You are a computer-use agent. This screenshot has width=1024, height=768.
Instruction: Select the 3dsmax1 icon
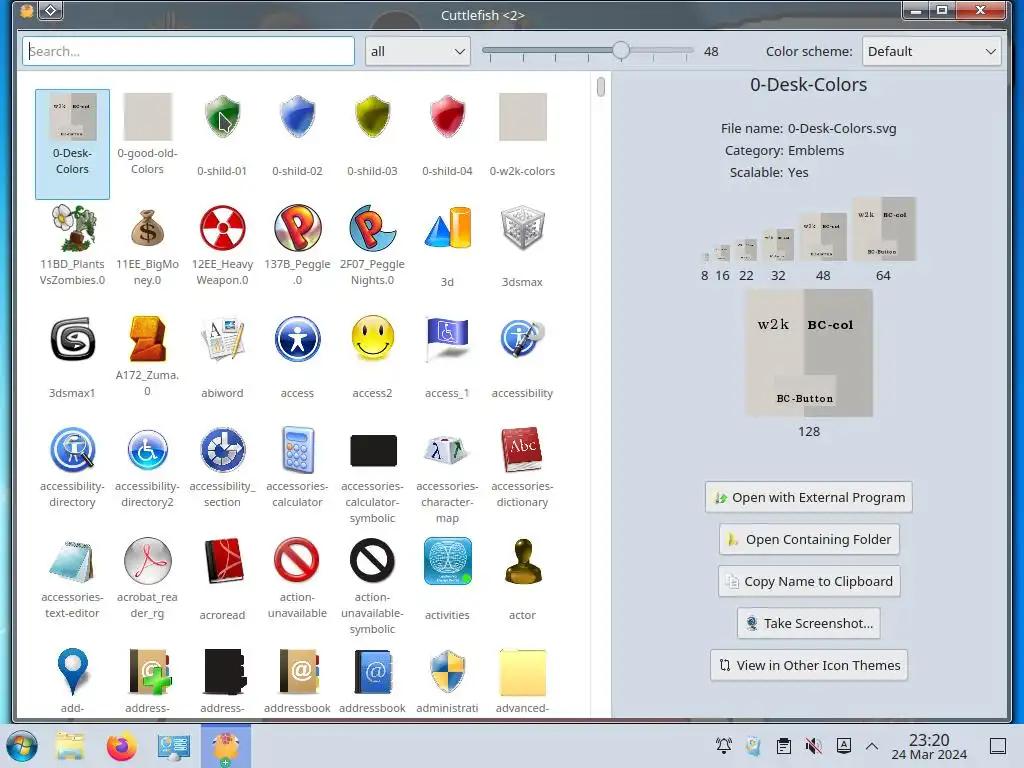pyautogui.click(x=72, y=339)
